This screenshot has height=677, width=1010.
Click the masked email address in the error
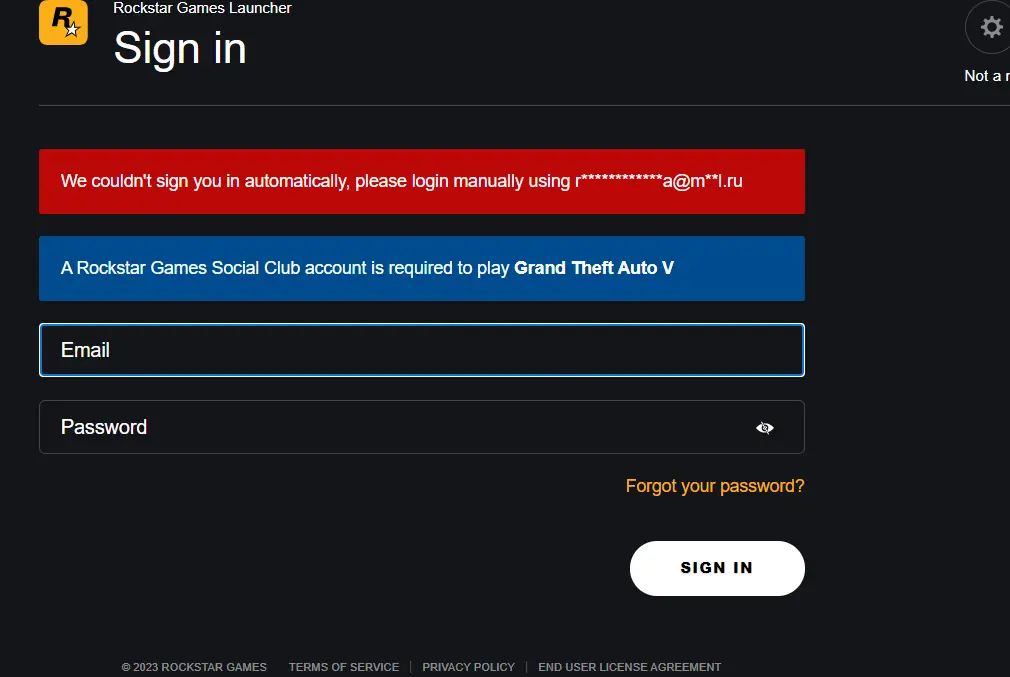(658, 181)
